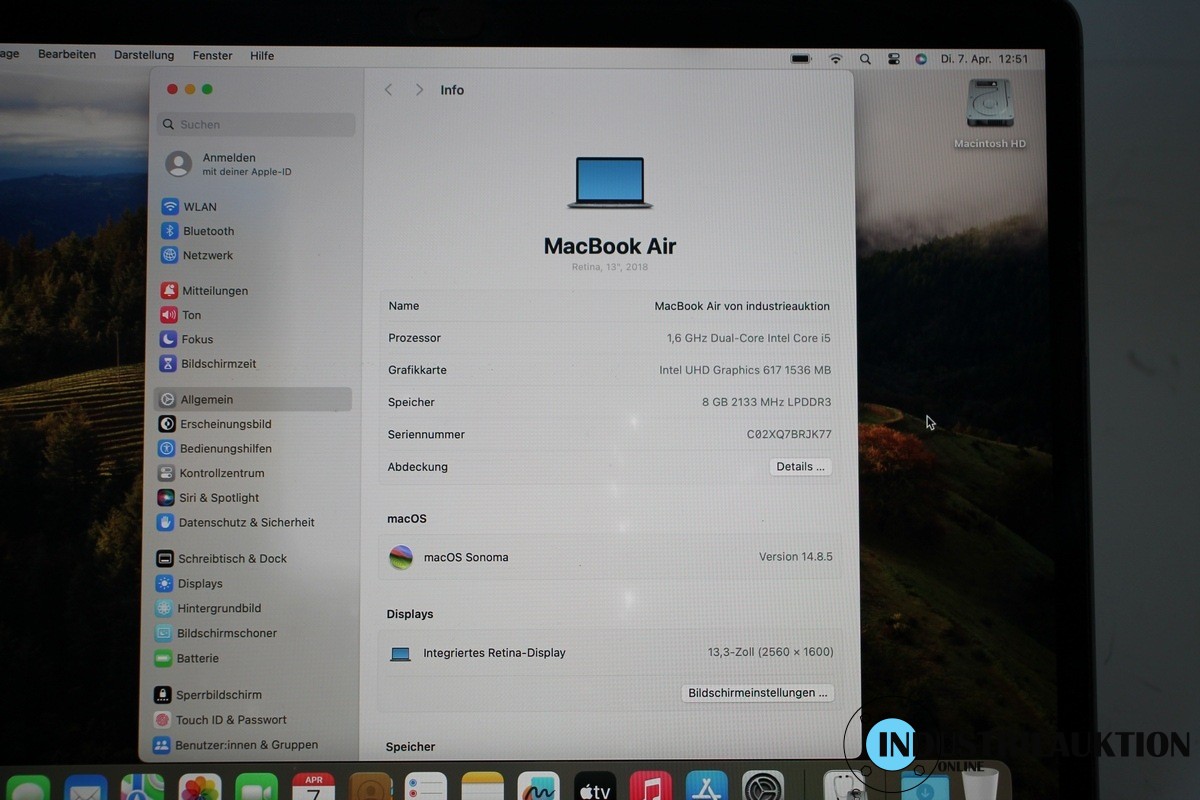Open Bluetooth settings in sidebar

tap(207, 231)
